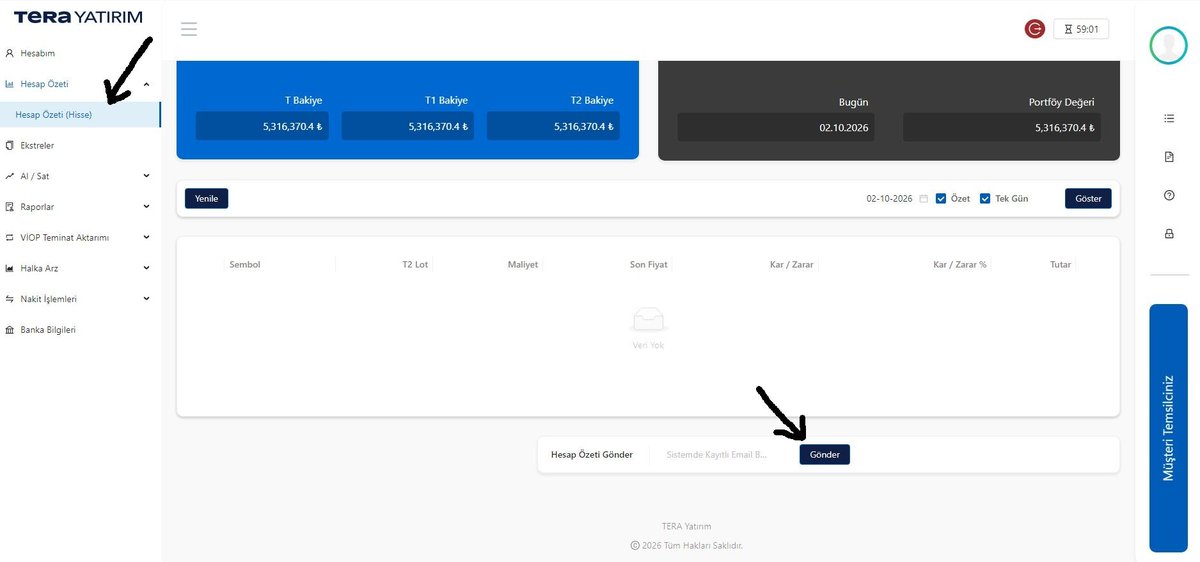Expand VİOP Teminat Aktarımı chevron

pyautogui.click(x=147, y=238)
